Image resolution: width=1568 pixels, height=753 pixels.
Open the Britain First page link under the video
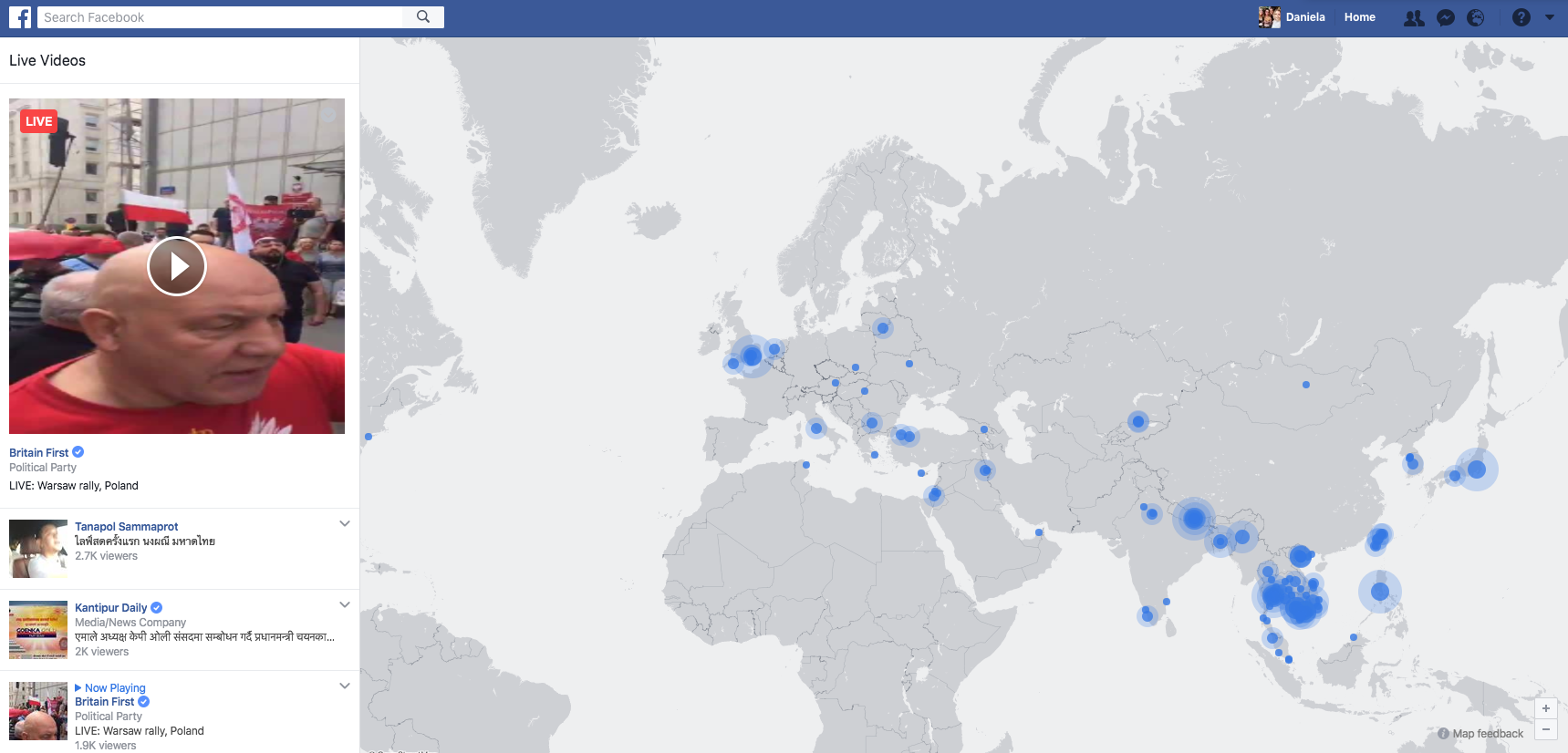click(x=39, y=452)
